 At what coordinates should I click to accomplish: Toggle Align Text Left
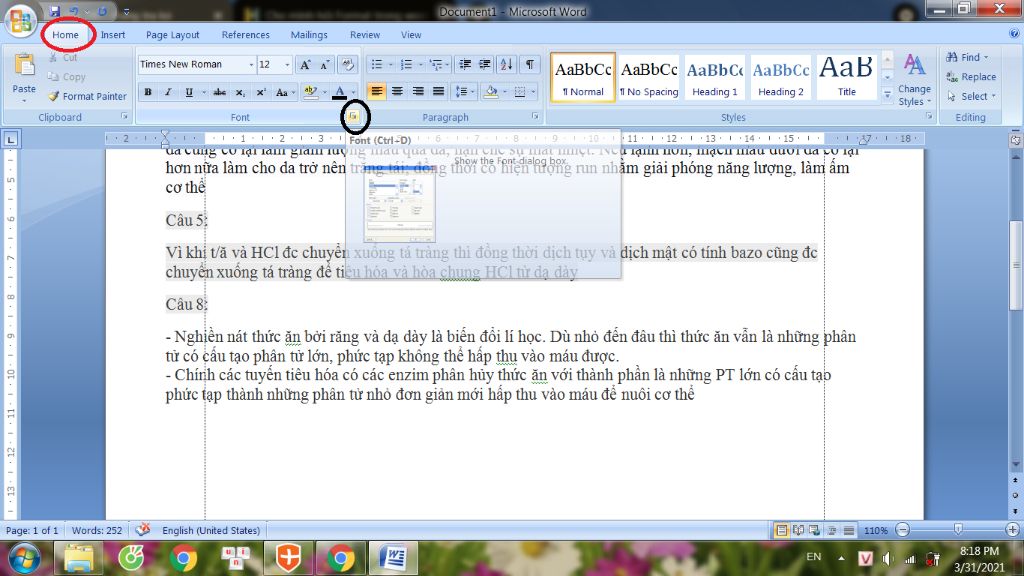coord(376,92)
